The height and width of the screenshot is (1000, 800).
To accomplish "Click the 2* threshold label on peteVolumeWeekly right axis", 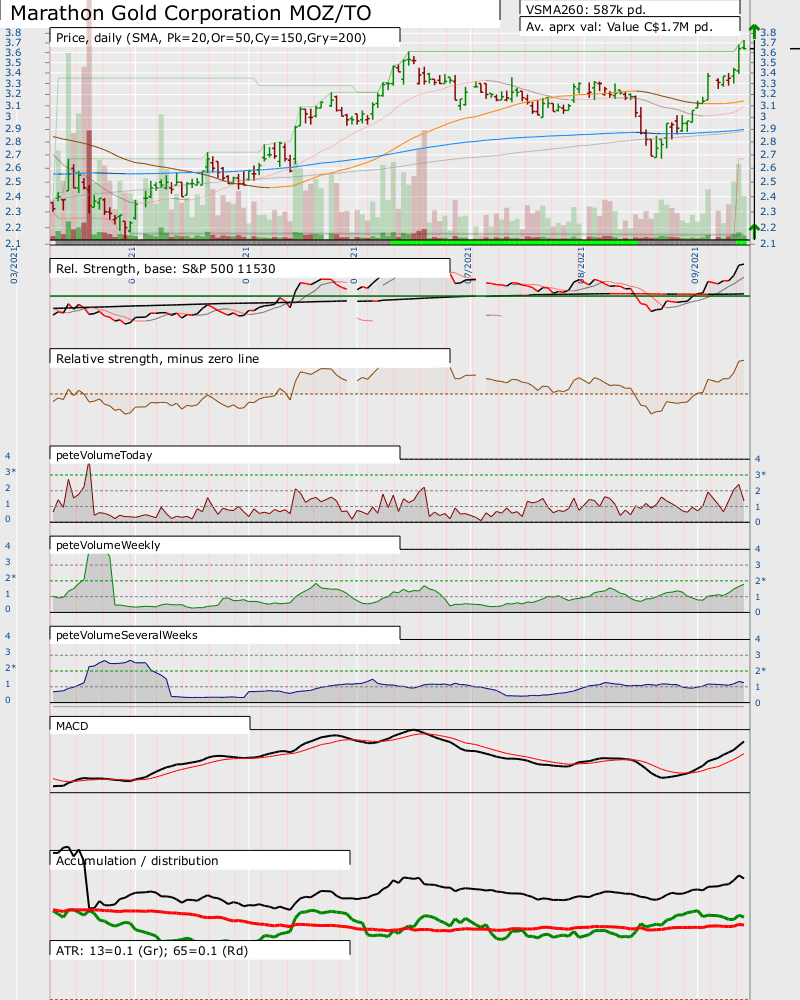I will click(x=760, y=580).
